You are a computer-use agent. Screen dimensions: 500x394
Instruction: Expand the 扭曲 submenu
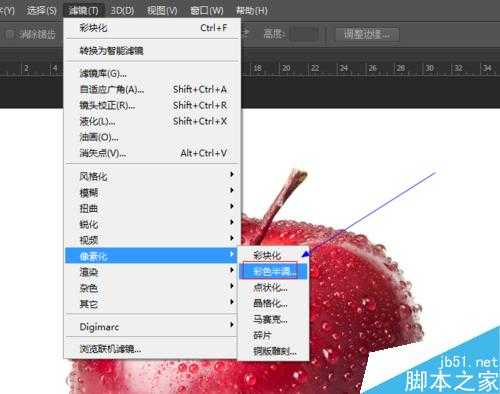[x=152, y=208]
